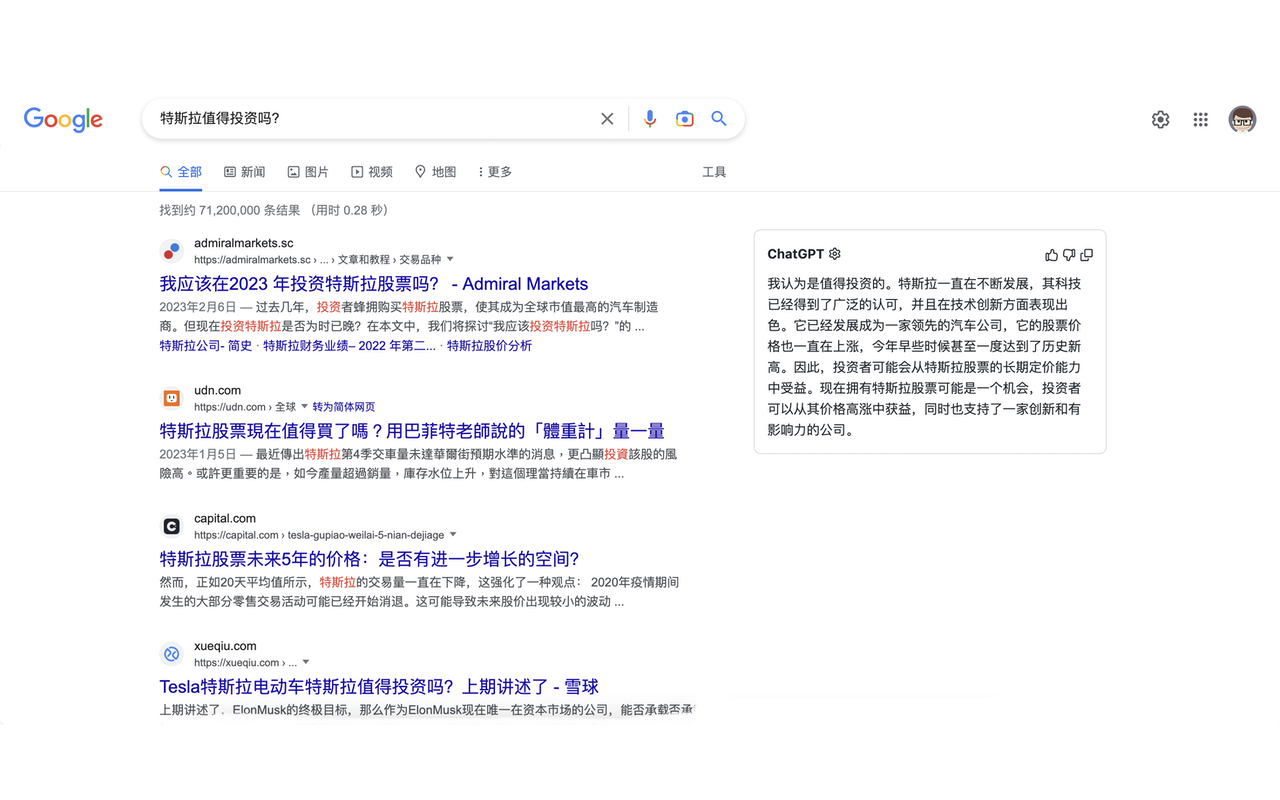Screen dimensions: 1280x800
Task: Switch to the 地图 tab
Action: (x=435, y=172)
